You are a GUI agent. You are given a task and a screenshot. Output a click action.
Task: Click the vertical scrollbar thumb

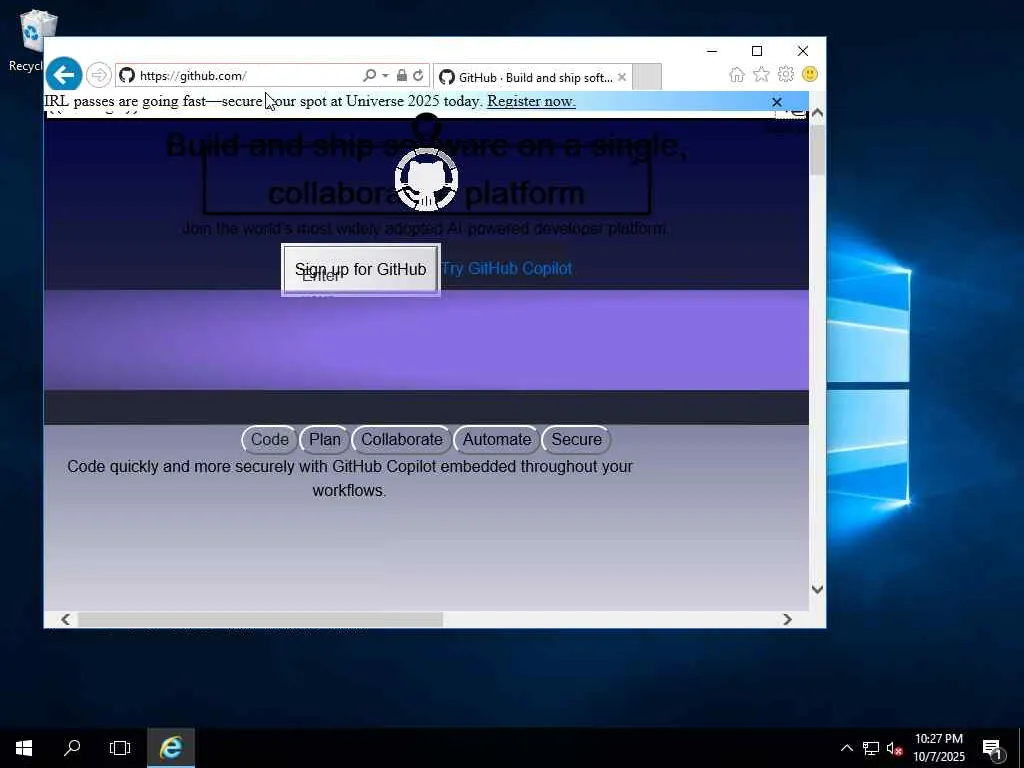pos(817,150)
